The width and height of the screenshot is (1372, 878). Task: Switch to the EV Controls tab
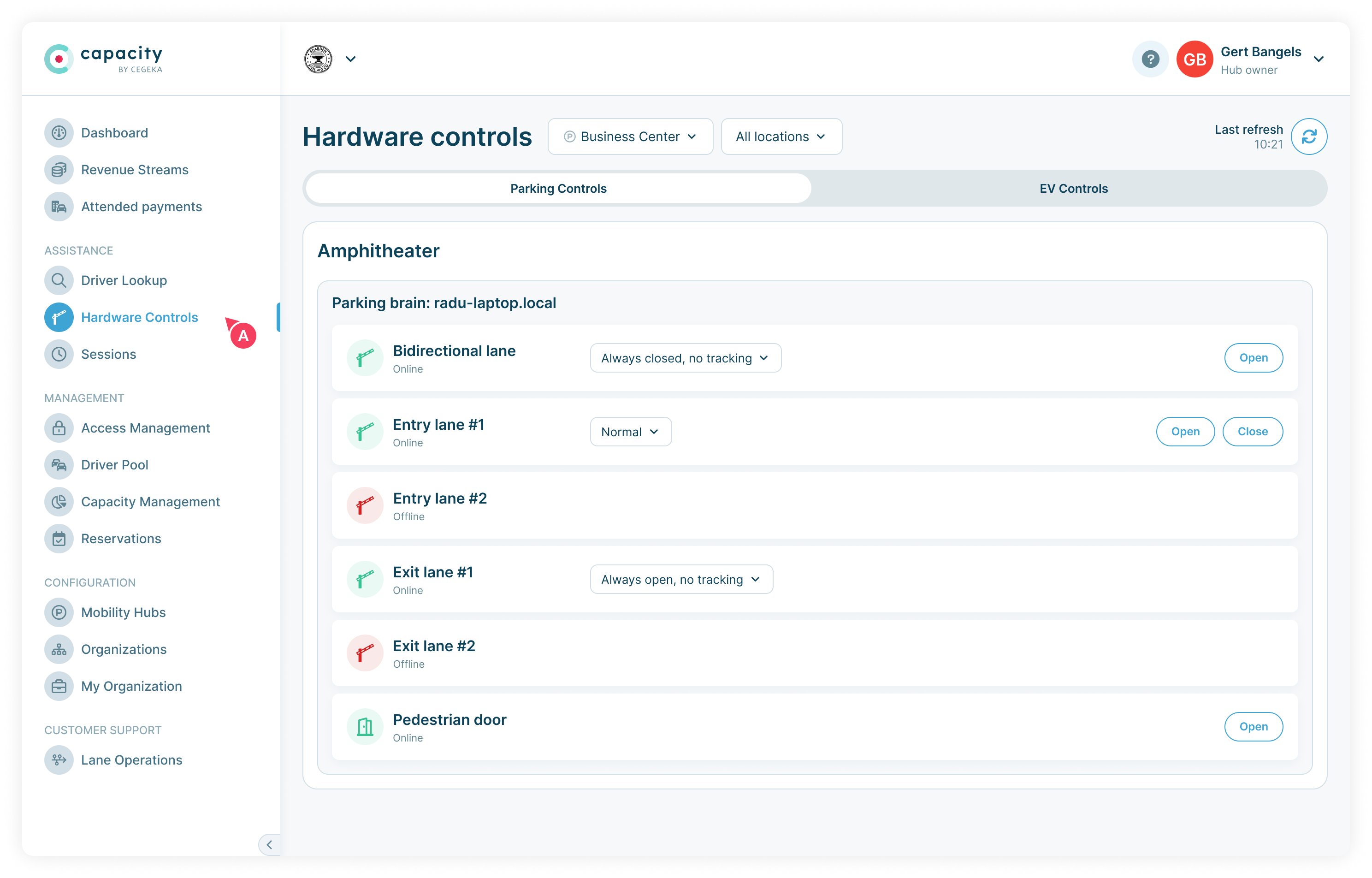(1073, 188)
